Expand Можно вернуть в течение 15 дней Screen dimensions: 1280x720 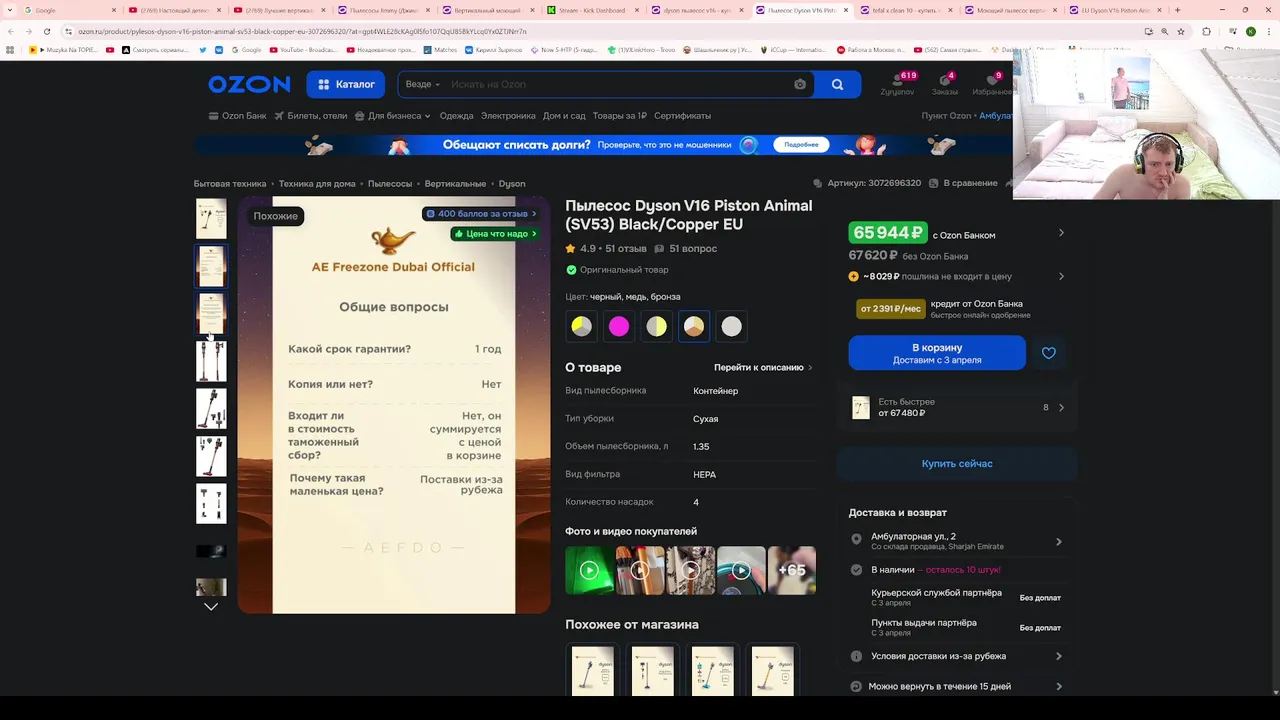pos(957,687)
